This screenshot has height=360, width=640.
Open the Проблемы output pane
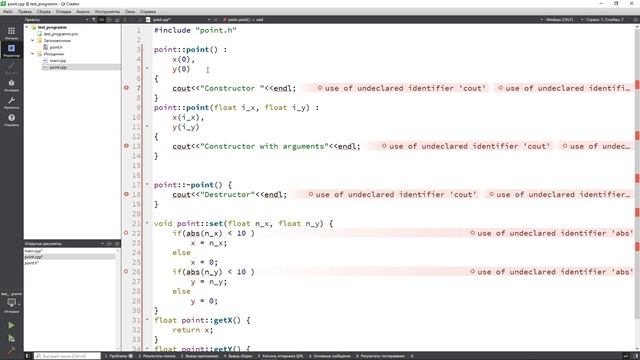pyautogui.click(x=119, y=356)
